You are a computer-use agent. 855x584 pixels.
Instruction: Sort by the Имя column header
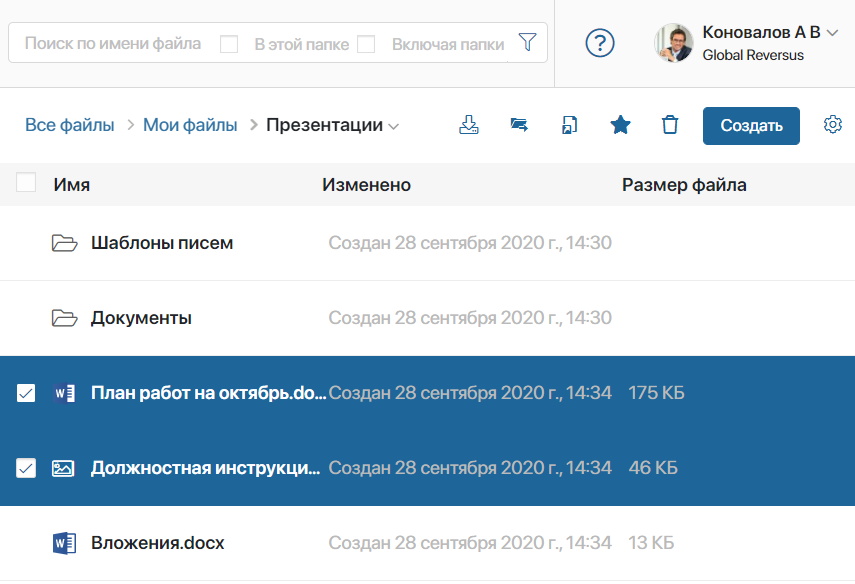(71, 185)
